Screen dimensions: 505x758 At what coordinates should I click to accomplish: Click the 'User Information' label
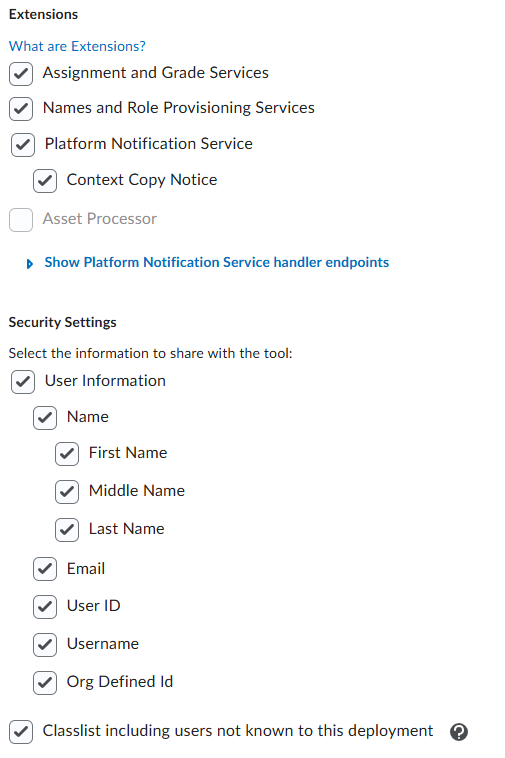tap(105, 381)
